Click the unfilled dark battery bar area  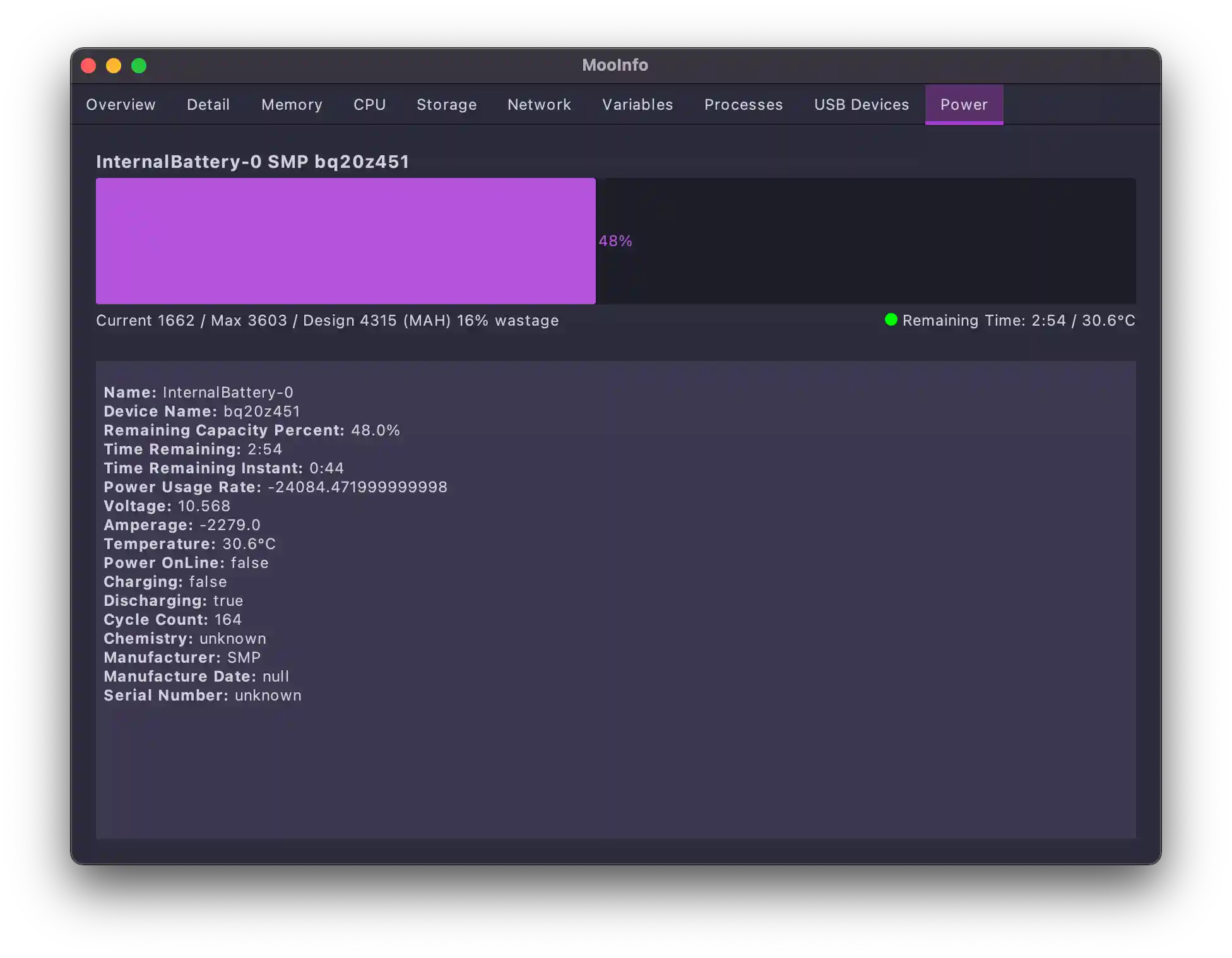coord(884,241)
